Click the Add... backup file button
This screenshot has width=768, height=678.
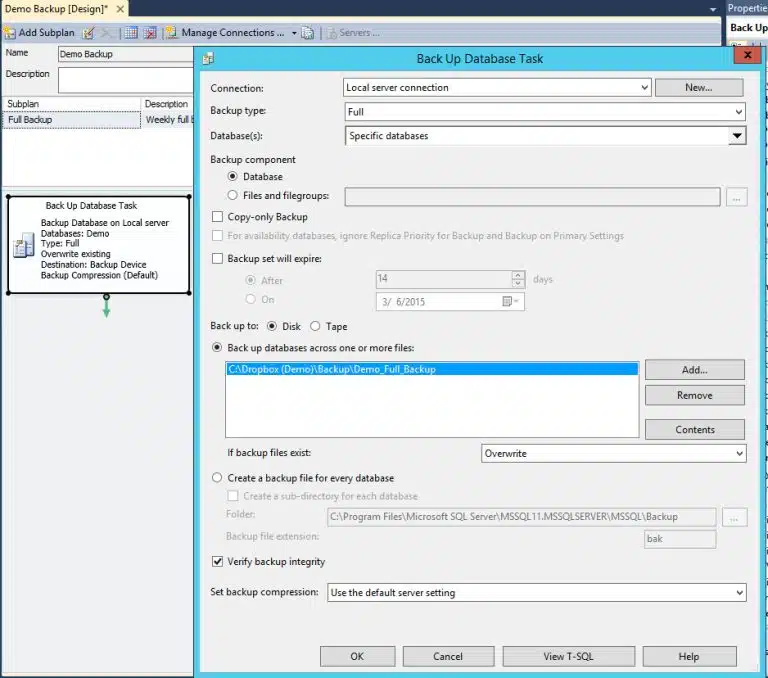(695, 370)
